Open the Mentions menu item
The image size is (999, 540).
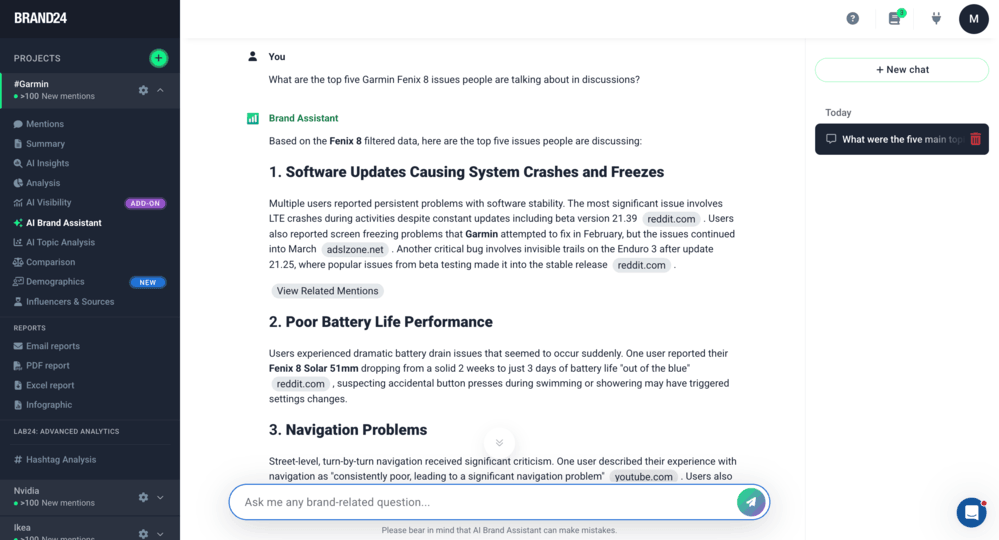(x=44, y=124)
